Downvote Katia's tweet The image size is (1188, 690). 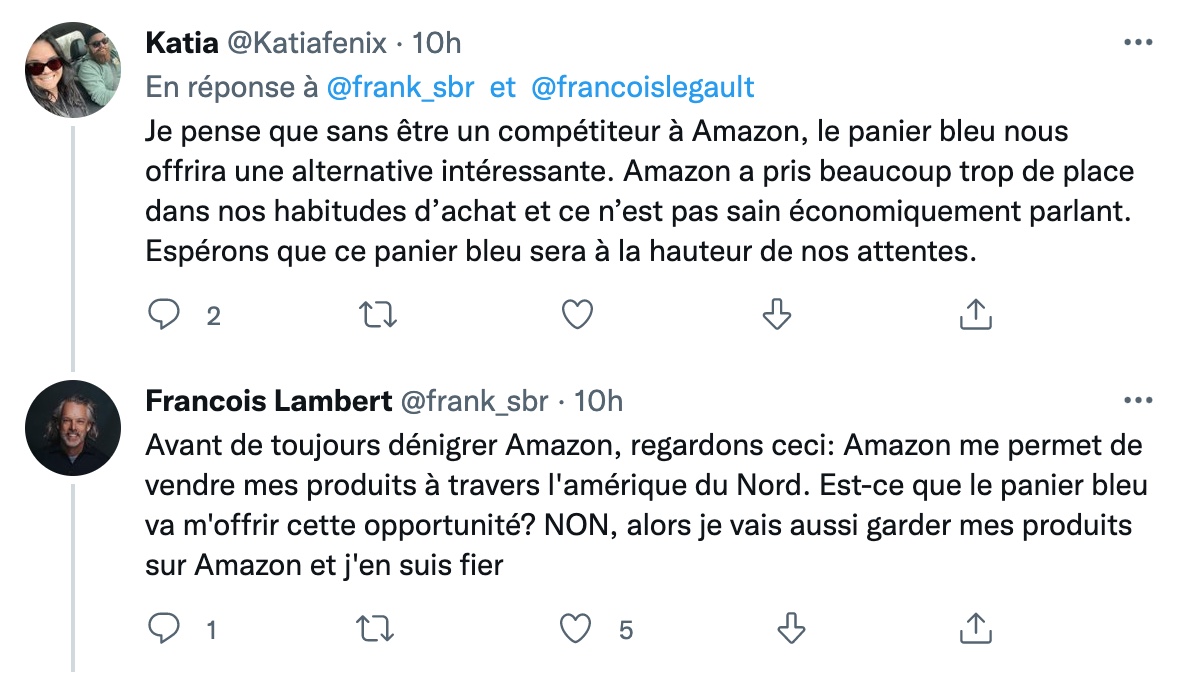(777, 316)
